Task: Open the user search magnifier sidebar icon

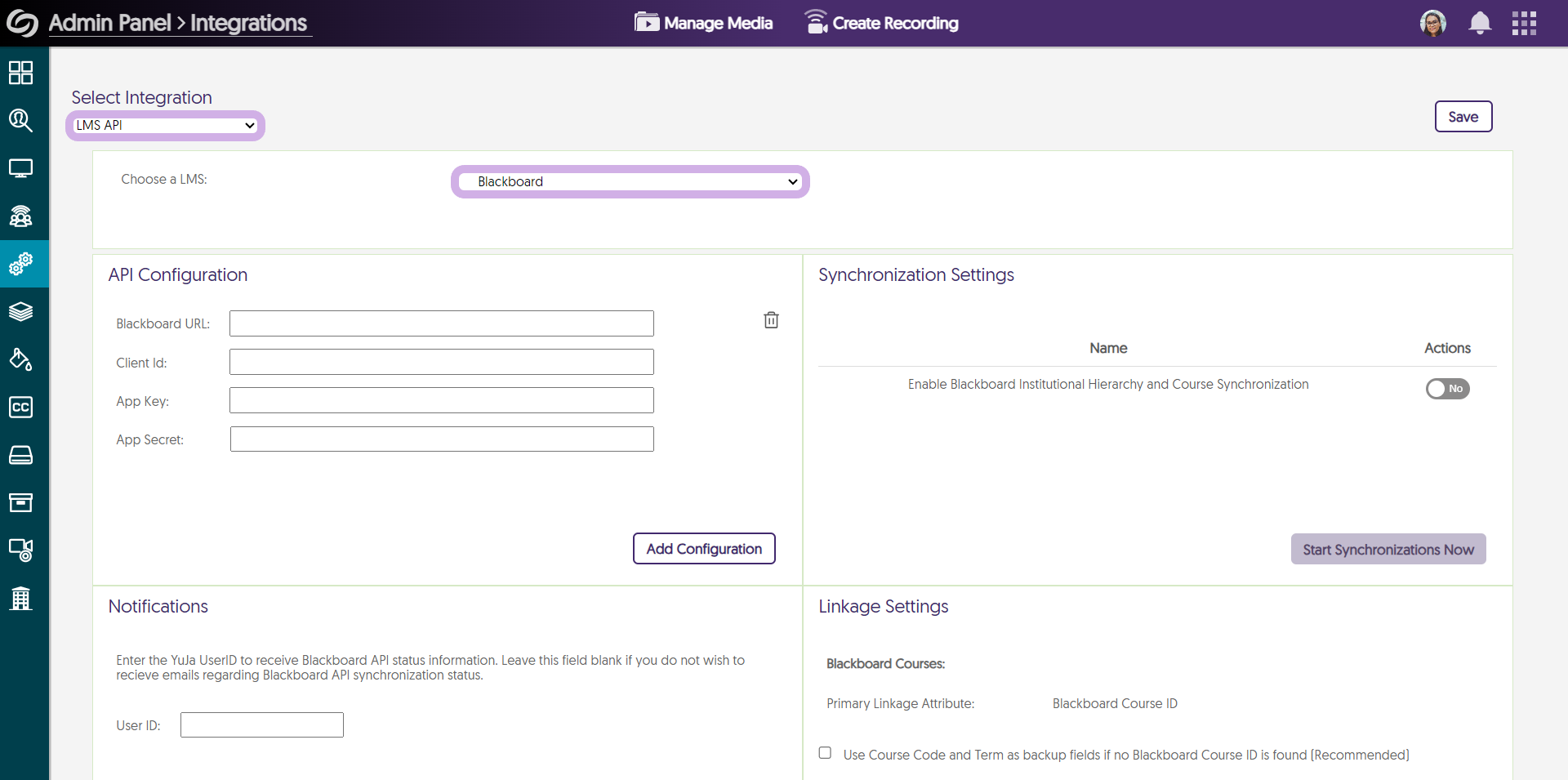Action: [21, 121]
